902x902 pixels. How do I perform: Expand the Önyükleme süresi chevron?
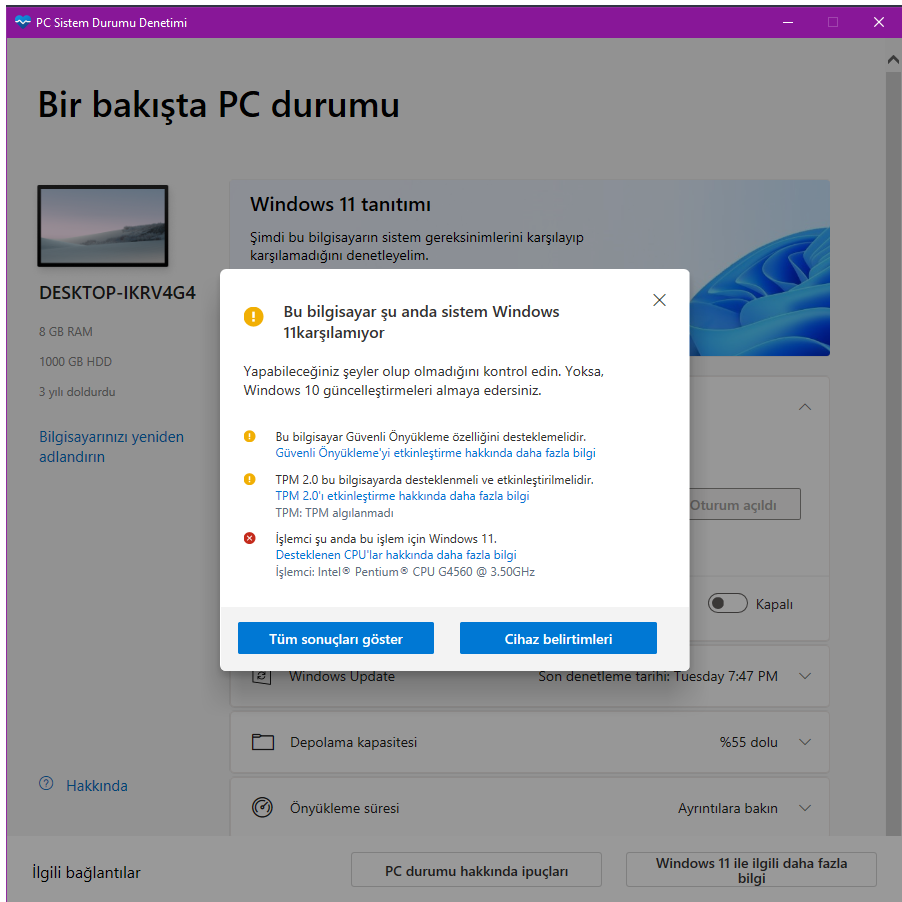click(805, 808)
